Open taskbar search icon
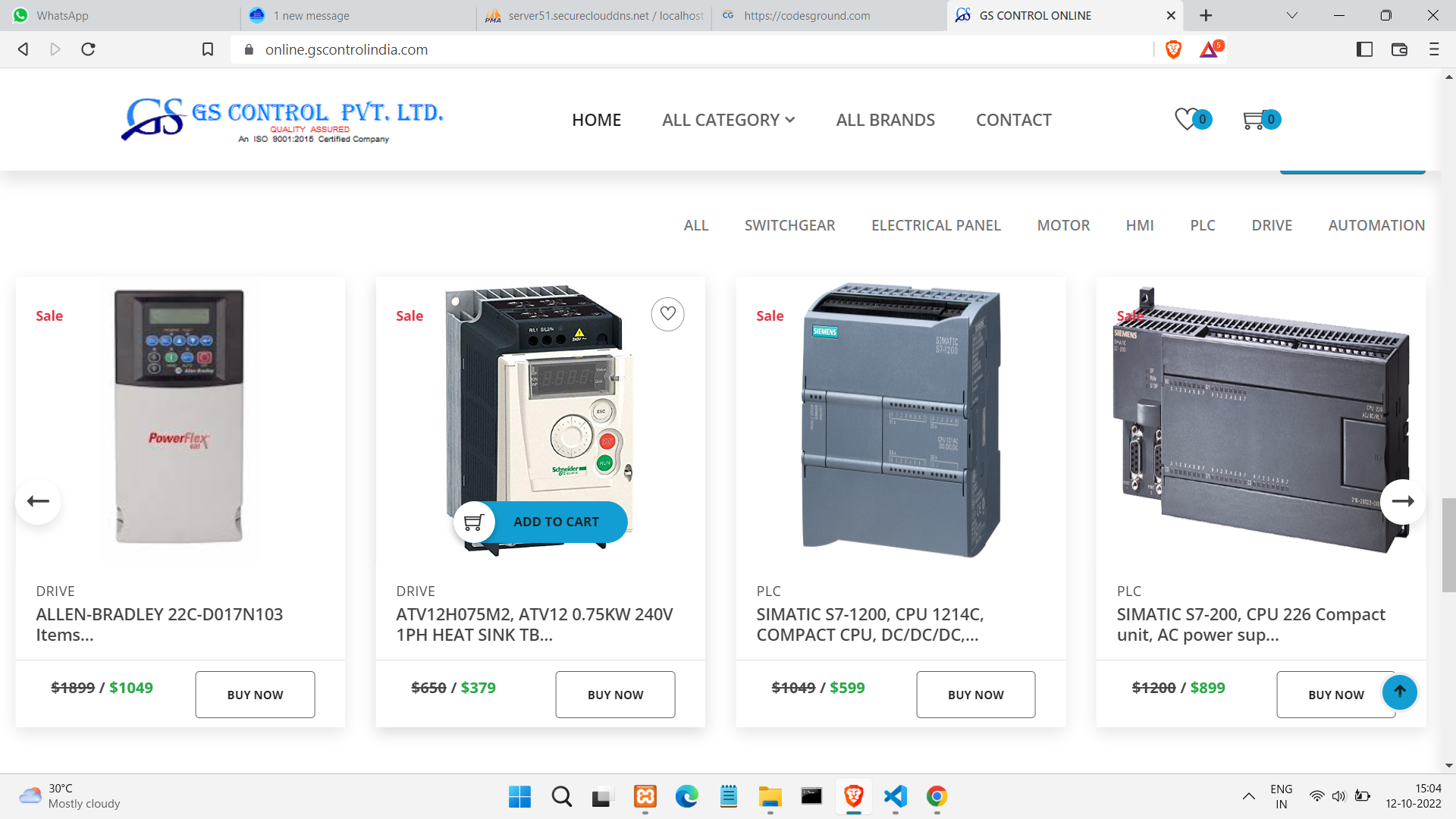Screen dimensions: 1456x819 [562, 796]
